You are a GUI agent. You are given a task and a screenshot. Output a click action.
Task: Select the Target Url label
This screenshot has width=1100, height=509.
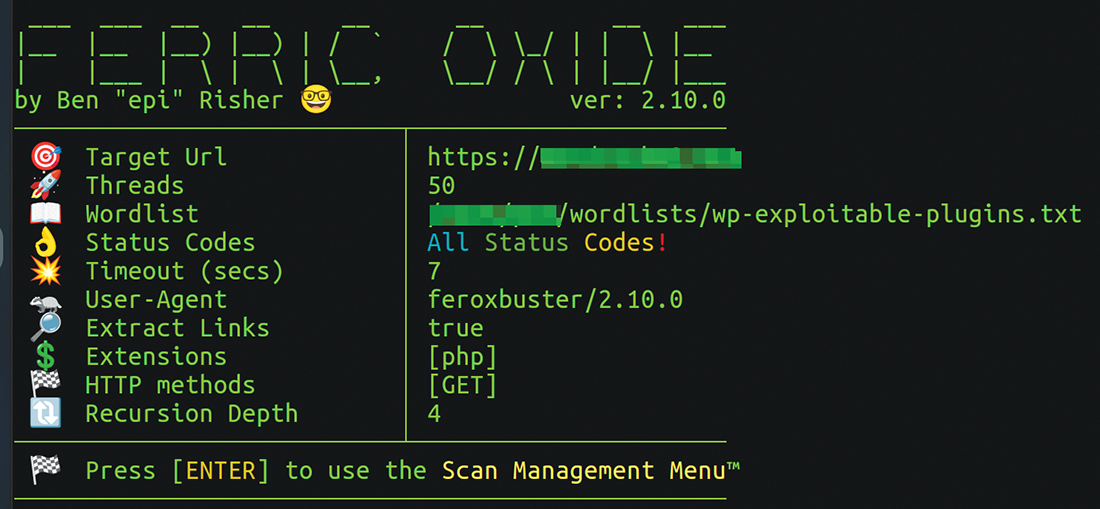pos(156,157)
